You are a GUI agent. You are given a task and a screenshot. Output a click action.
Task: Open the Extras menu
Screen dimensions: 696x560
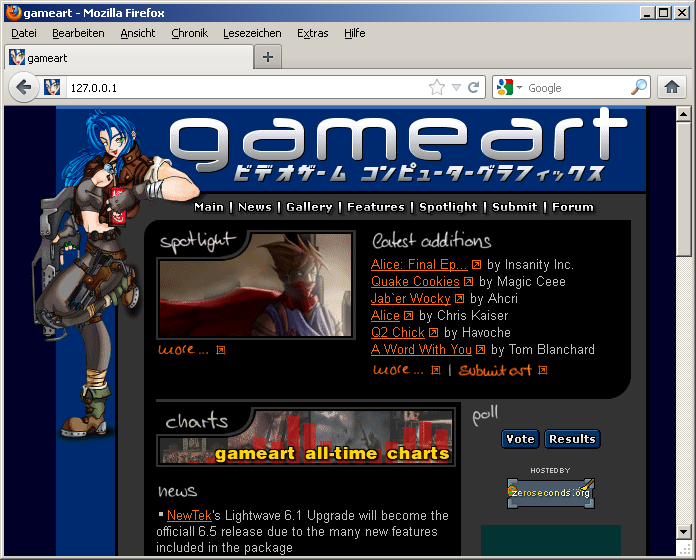(312, 33)
